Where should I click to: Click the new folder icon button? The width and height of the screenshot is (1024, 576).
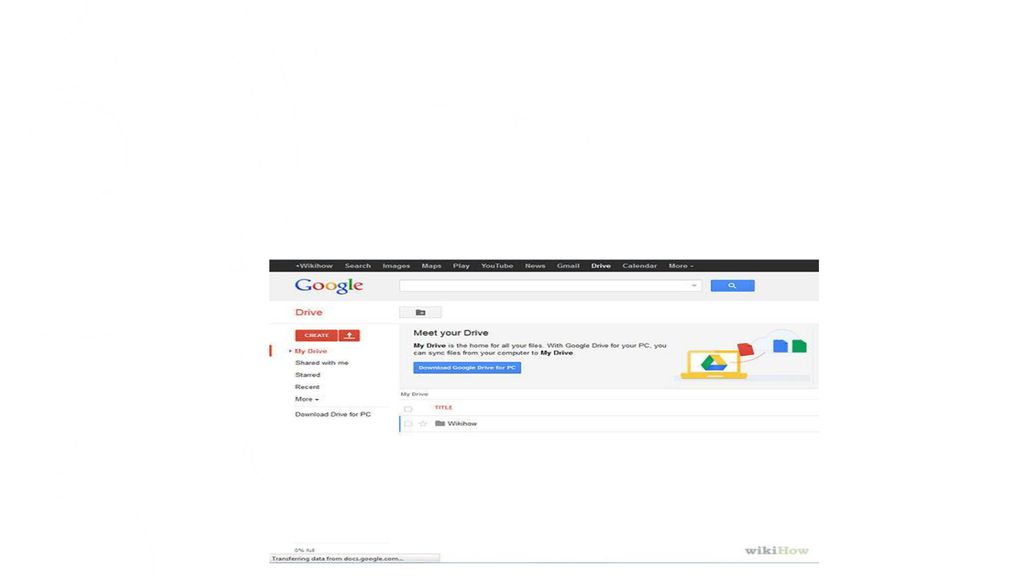pyautogui.click(x=420, y=312)
